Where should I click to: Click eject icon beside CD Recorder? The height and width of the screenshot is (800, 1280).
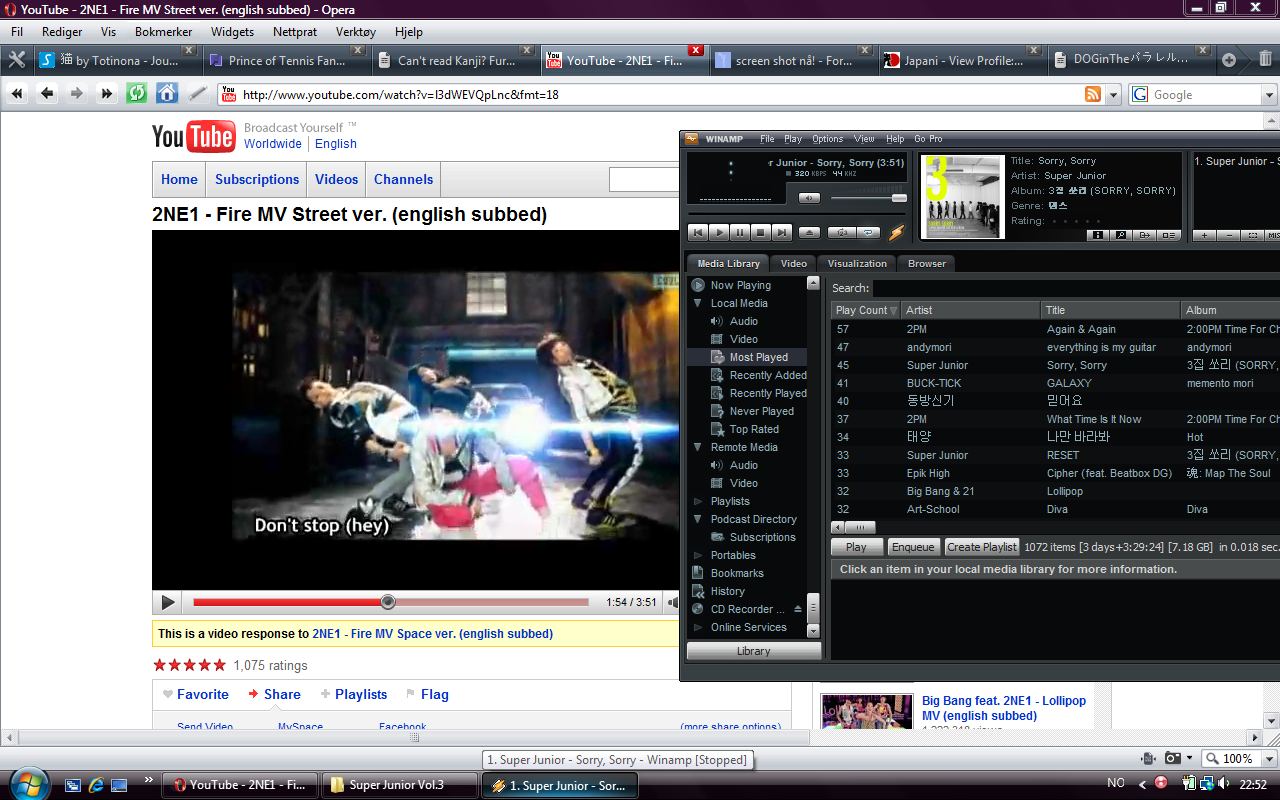pos(798,609)
